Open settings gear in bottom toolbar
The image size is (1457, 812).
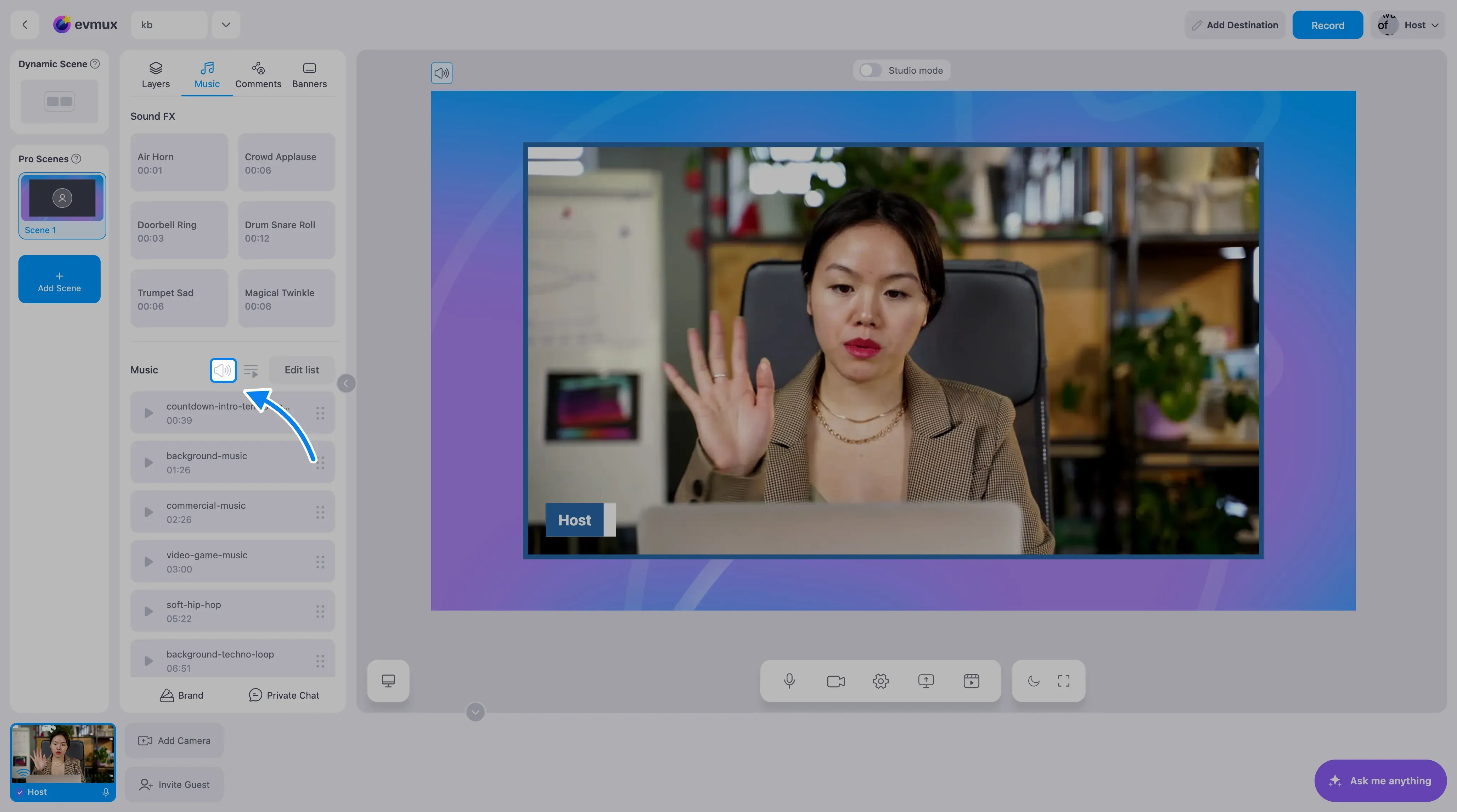(881, 681)
